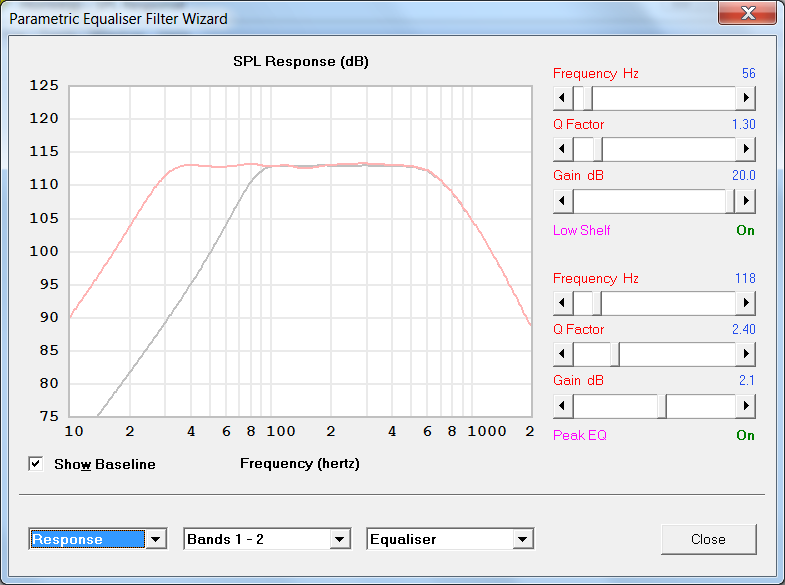The image size is (785, 585).
Task: Increase band 2 Frequency (118) right arrow
Action: tap(745, 303)
